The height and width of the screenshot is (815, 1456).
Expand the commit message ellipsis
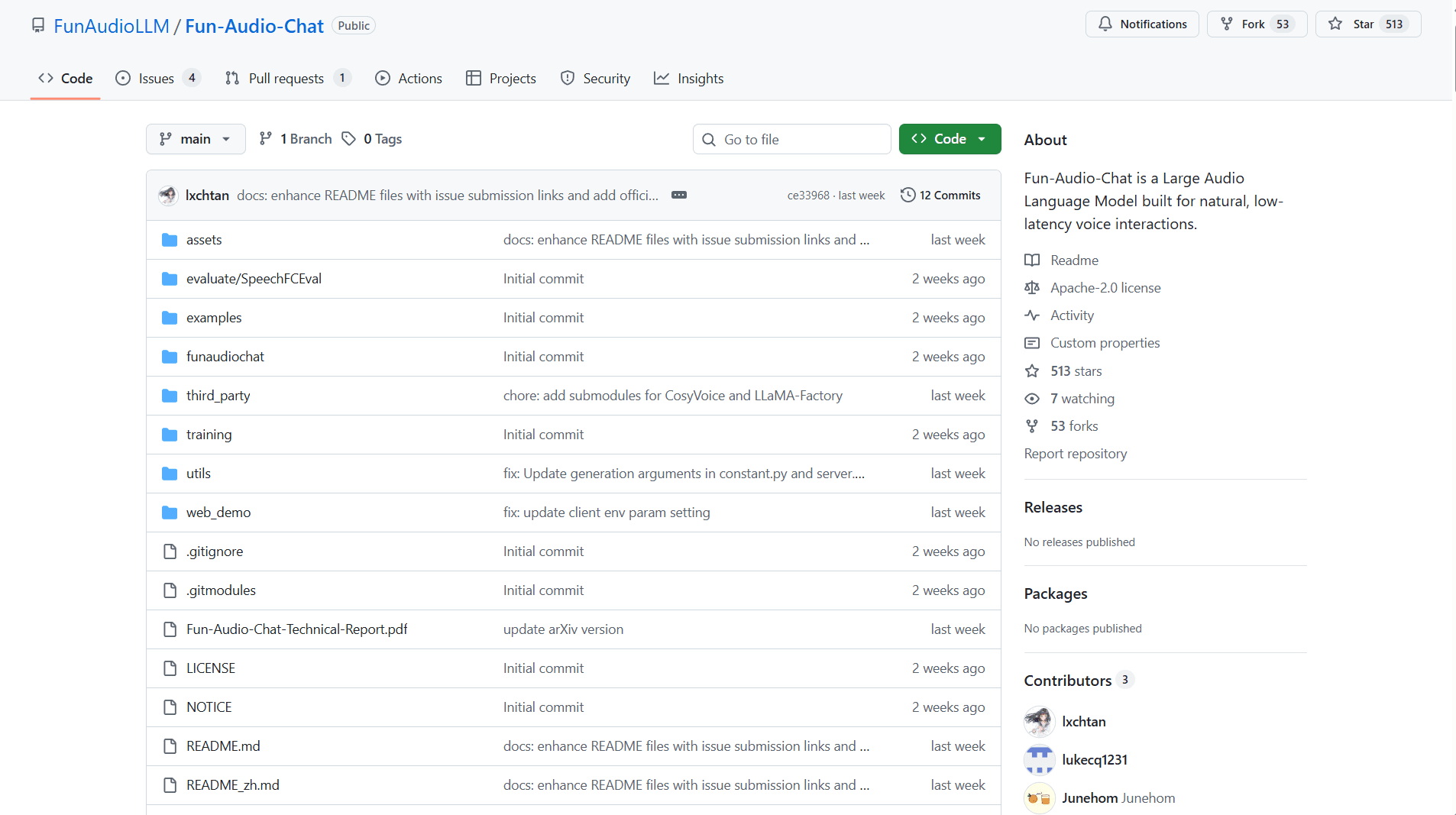coord(678,196)
